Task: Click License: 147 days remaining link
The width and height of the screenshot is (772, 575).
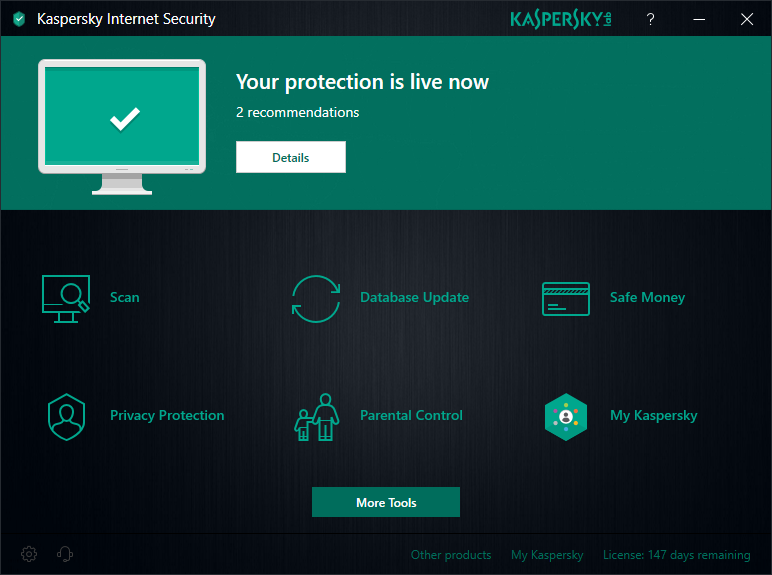Action: click(x=676, y=555)
